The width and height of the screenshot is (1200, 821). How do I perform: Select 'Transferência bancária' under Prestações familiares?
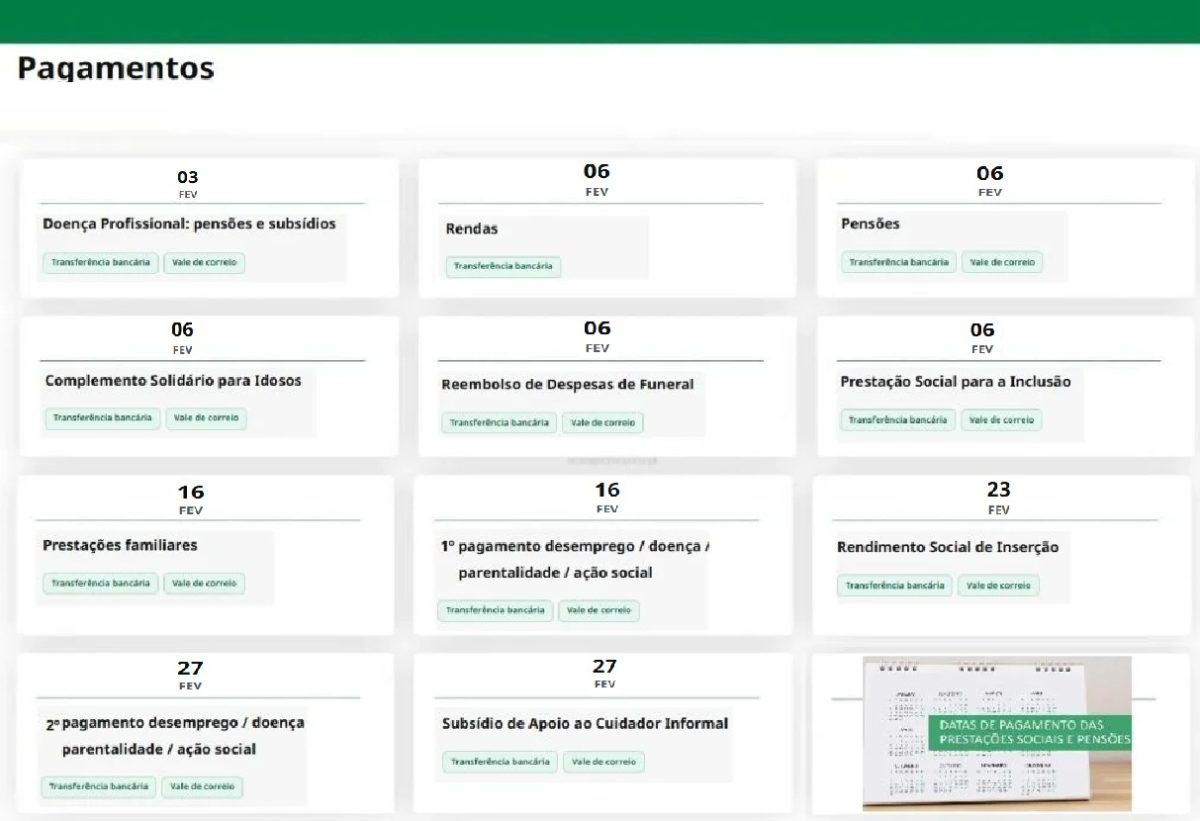(100, 583)
